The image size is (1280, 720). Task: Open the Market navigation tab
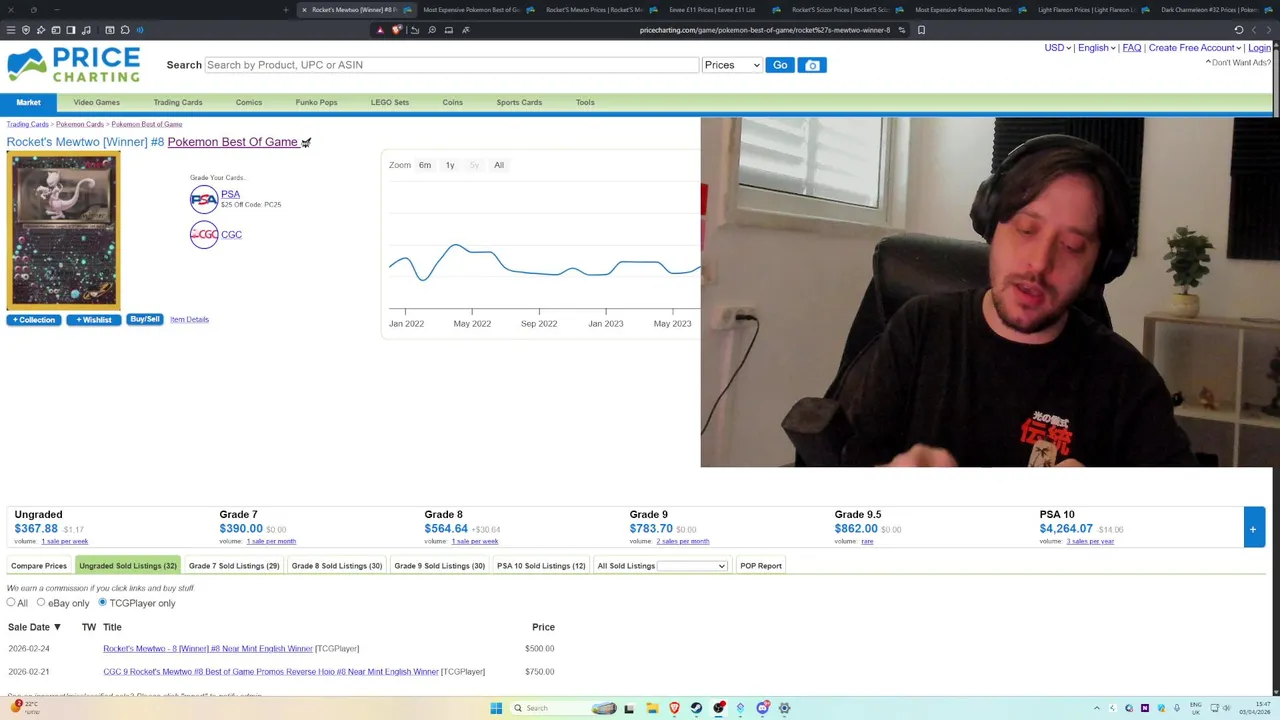click(x=28, y=102)
